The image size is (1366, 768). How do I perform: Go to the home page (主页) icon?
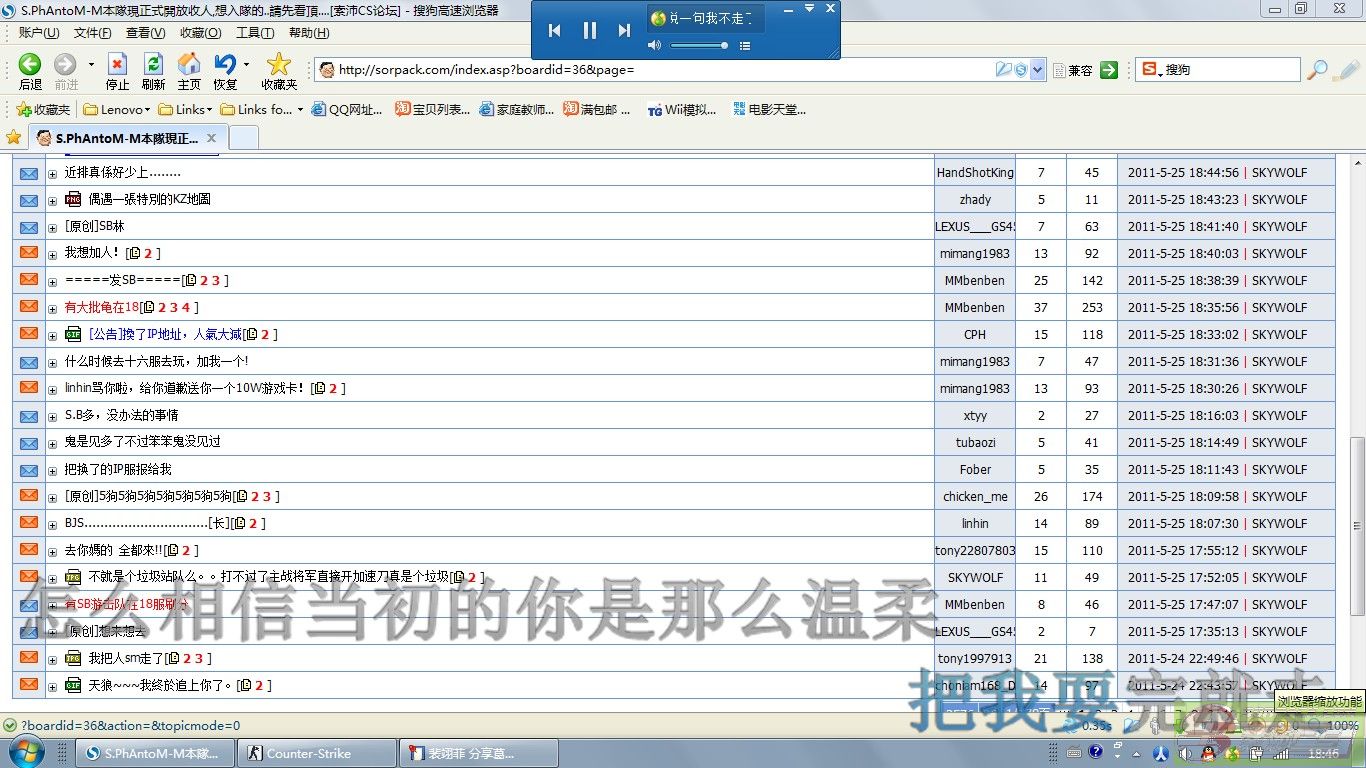pos(189,66)
